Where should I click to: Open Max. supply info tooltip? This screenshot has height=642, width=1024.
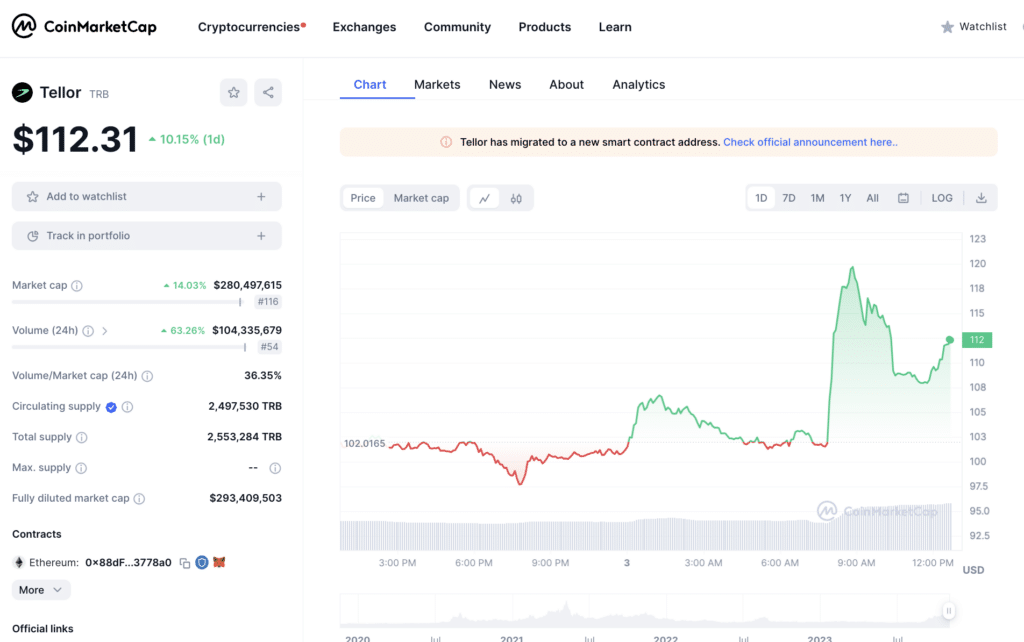[x=81, y=468]
